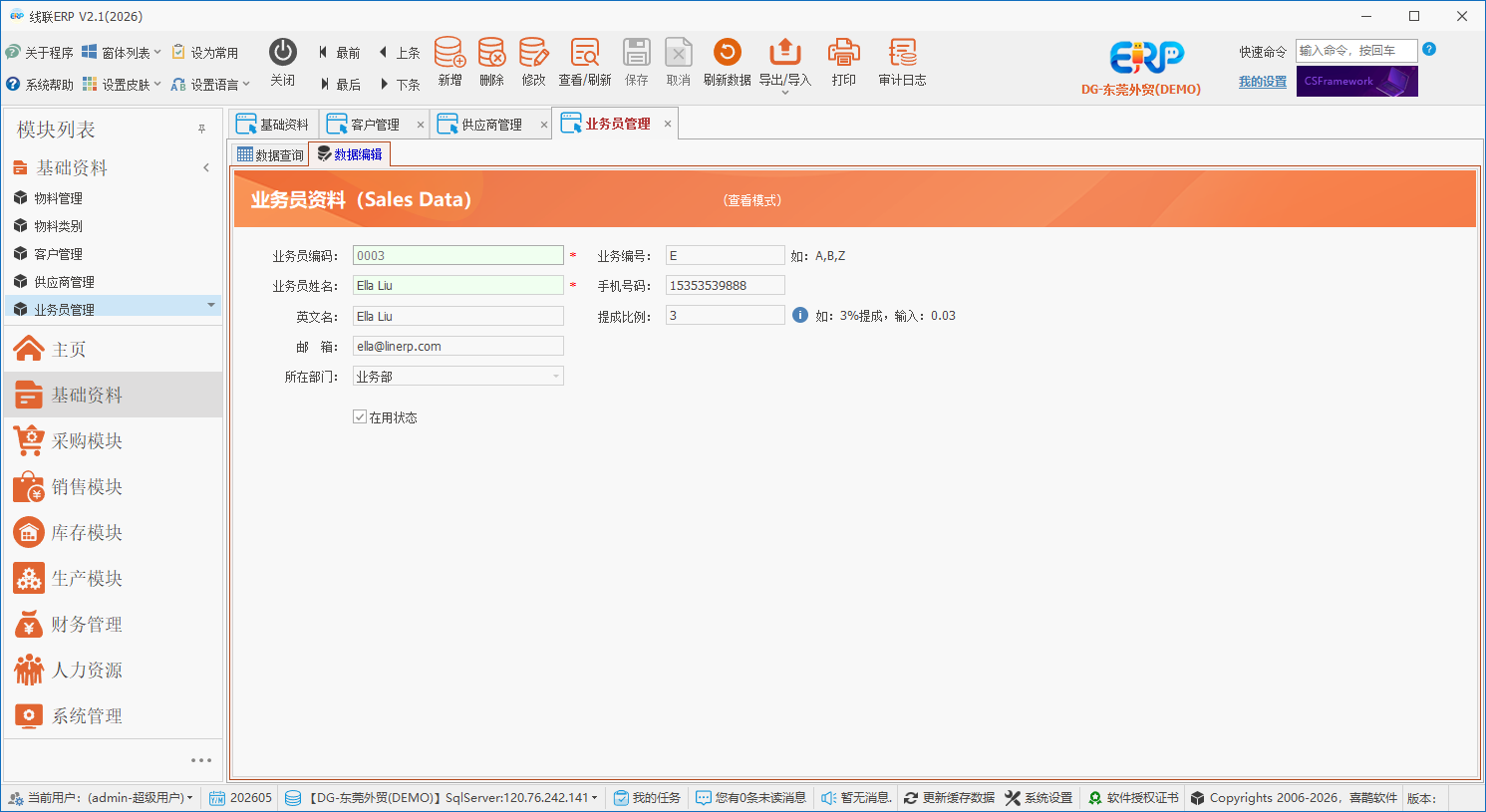Screen dimensions: 1486x812
Task: Select the 基础资料 navigation module
Action: (113, 395)
